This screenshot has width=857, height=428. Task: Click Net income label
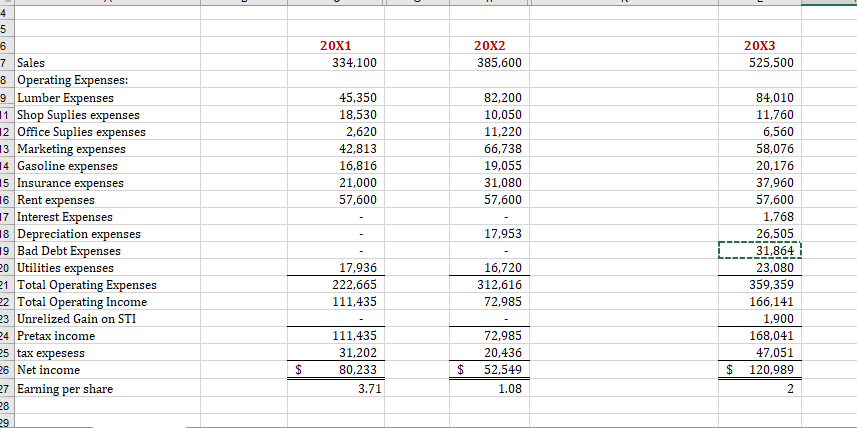click(x=49, y=370)
